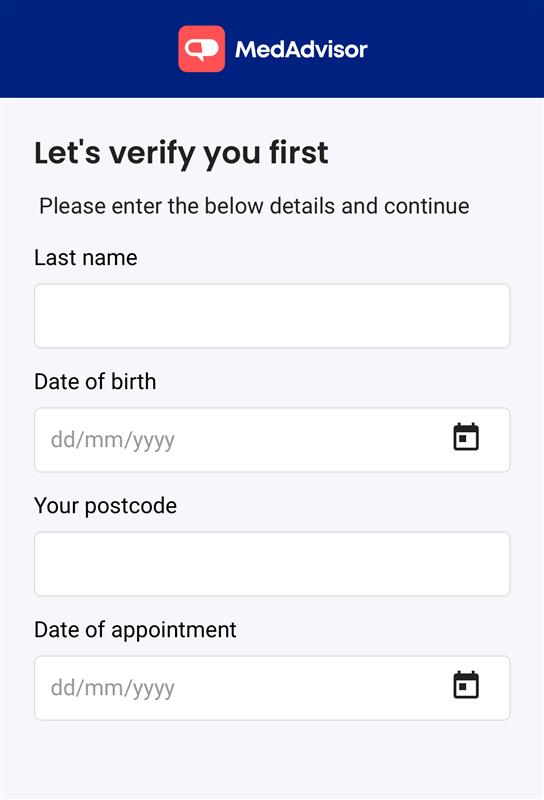Click the MedAdvisor wordmark text in header
Screen dimensions: 544x800
click(x=301, y=49)
